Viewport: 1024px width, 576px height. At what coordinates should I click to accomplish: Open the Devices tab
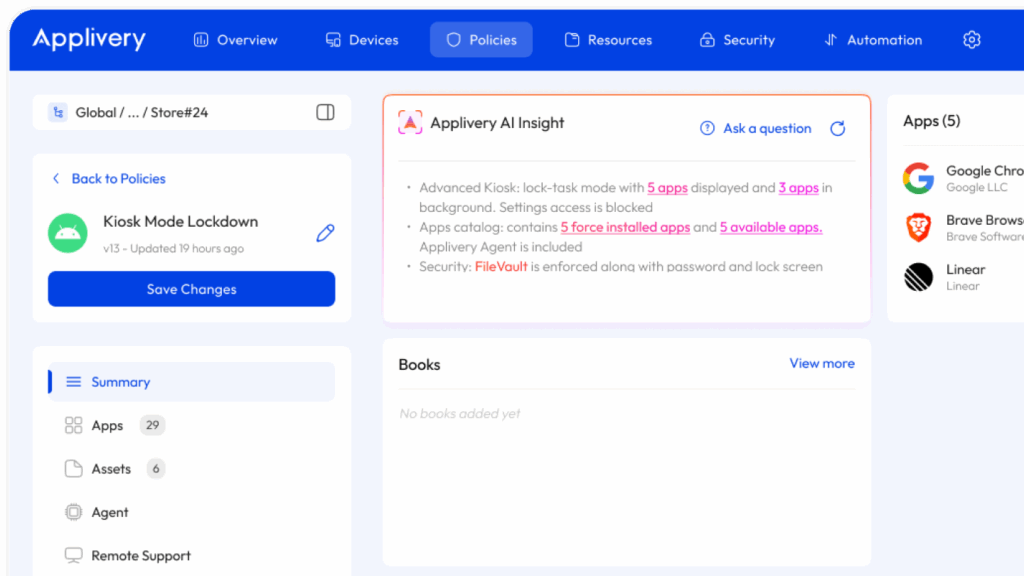point(362,40)
